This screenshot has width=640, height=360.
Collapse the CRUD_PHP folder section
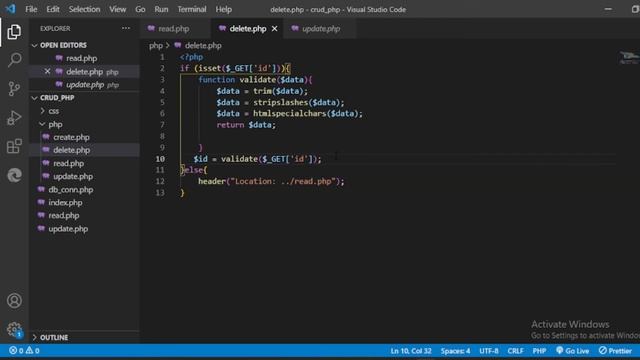[57, 98]
